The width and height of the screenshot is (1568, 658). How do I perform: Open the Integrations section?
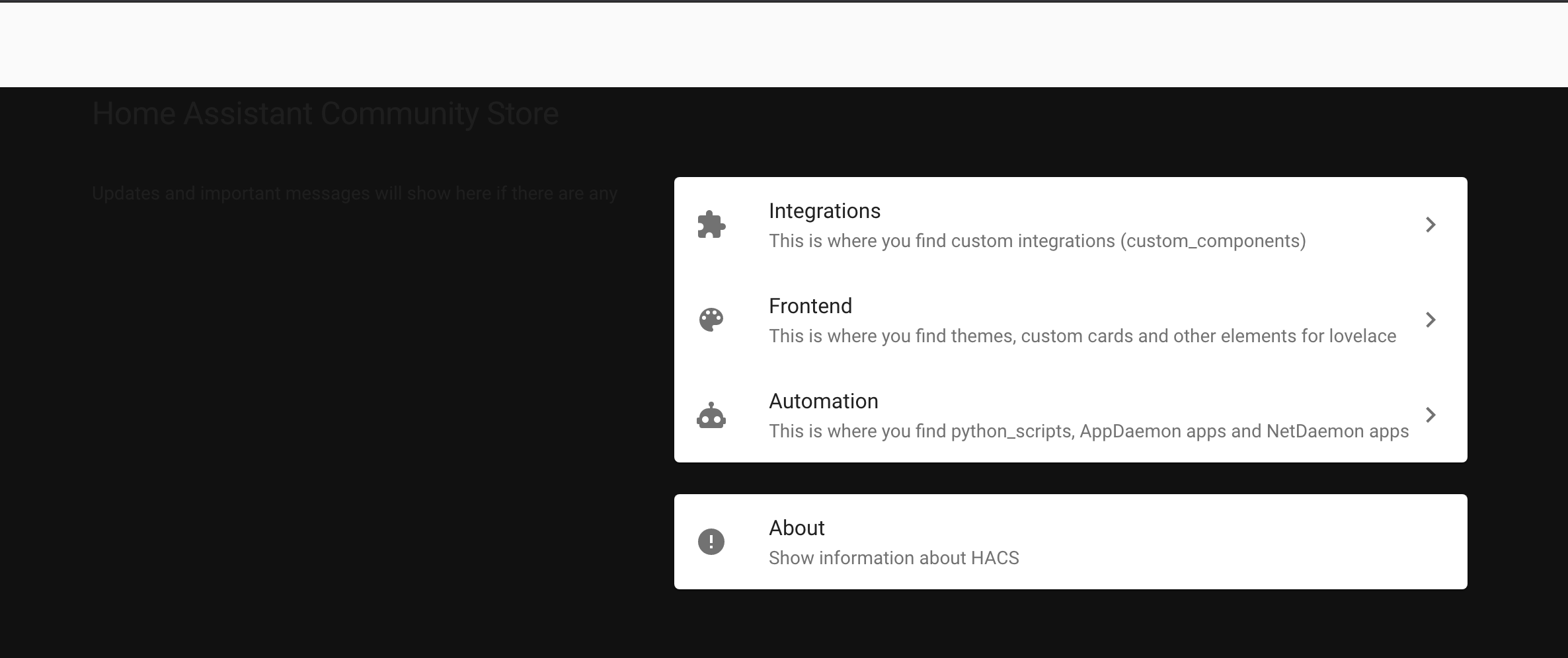coord(824,210)
